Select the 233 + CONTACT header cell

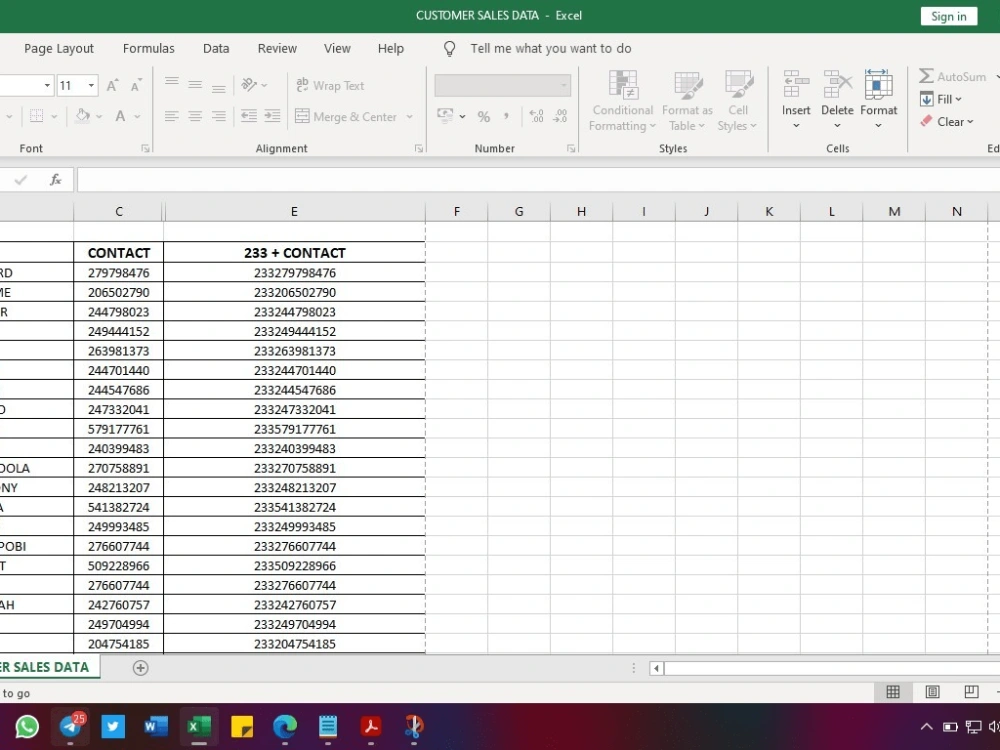pos(295,253)
